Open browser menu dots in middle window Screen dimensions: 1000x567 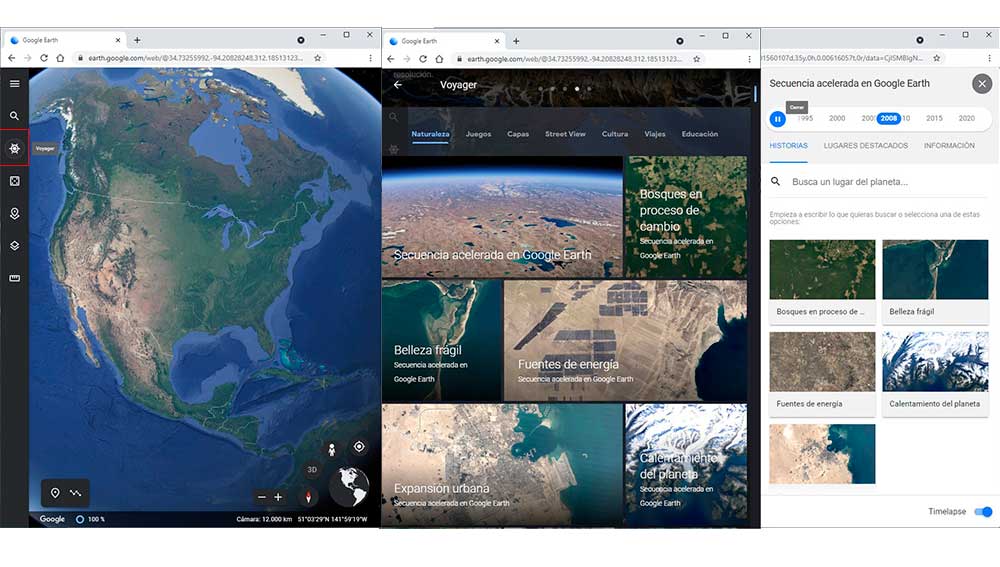point(749,59)
